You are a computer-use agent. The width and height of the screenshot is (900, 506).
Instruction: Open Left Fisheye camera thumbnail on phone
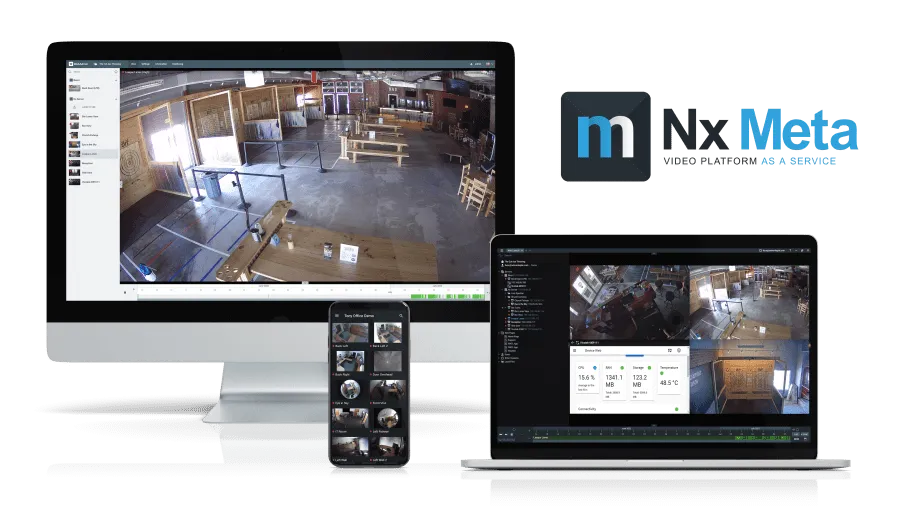pyautogui.click(x=388, y=418)
